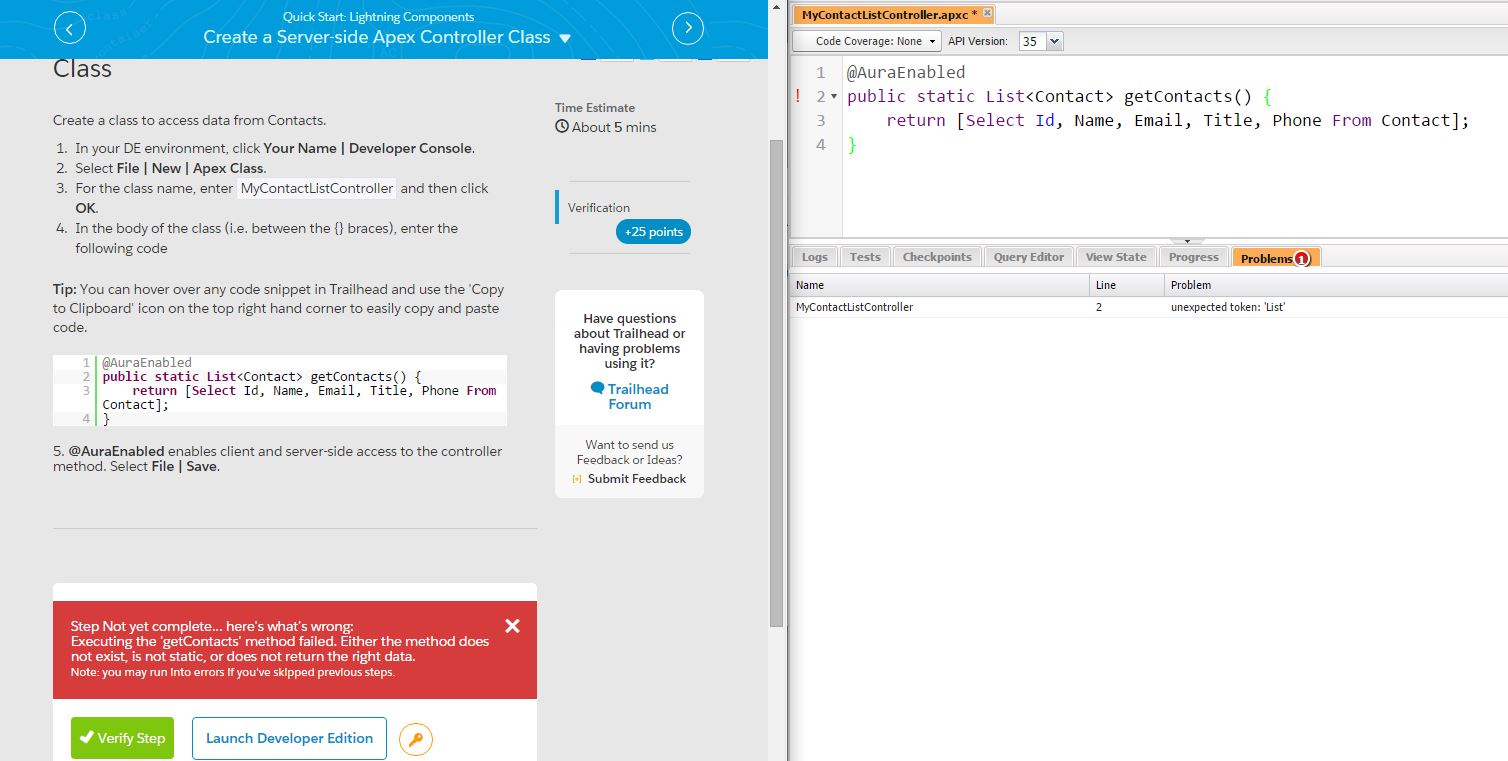Open the Query Editor tab

tap(1028, 257)
